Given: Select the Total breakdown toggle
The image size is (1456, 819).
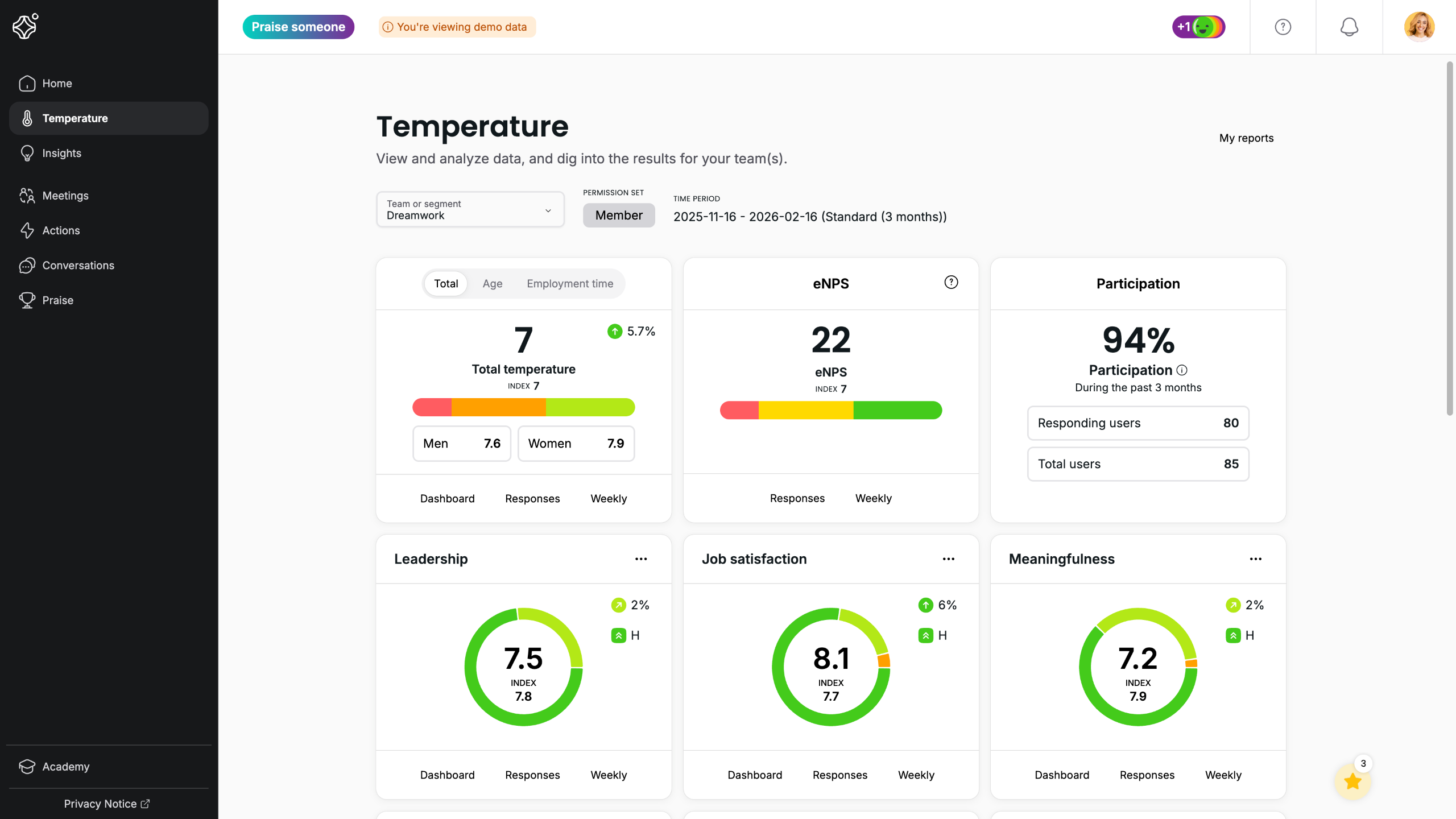Looking at the screenshot, I should click(x=446, y=283).
